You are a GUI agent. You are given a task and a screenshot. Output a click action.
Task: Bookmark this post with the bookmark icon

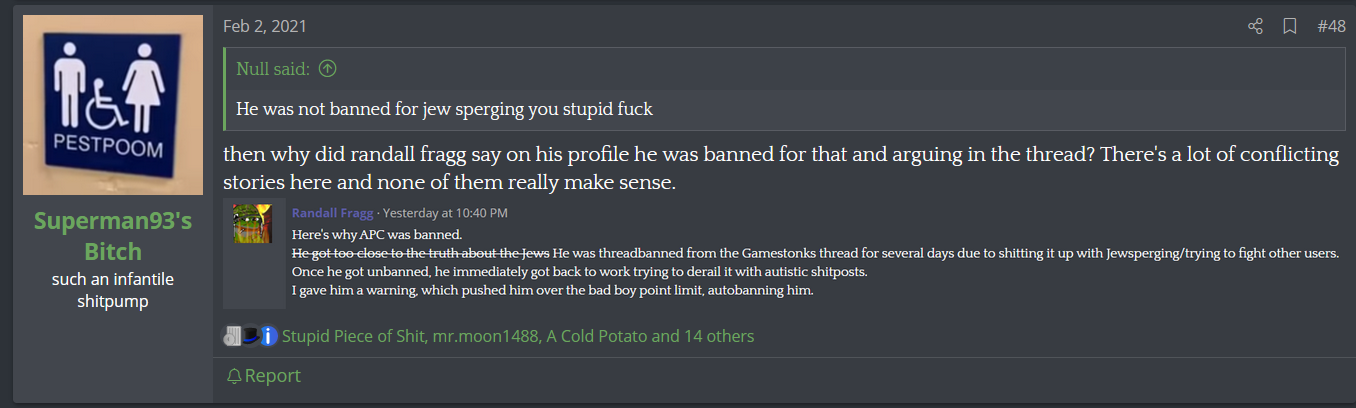1290,26
